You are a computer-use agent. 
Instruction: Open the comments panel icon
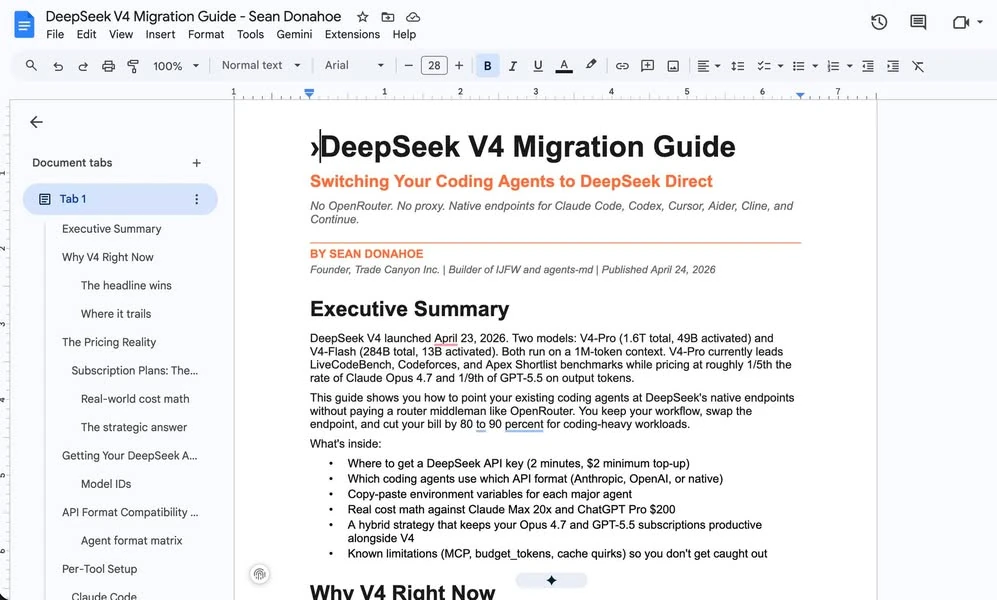click(x=918, y=22)
